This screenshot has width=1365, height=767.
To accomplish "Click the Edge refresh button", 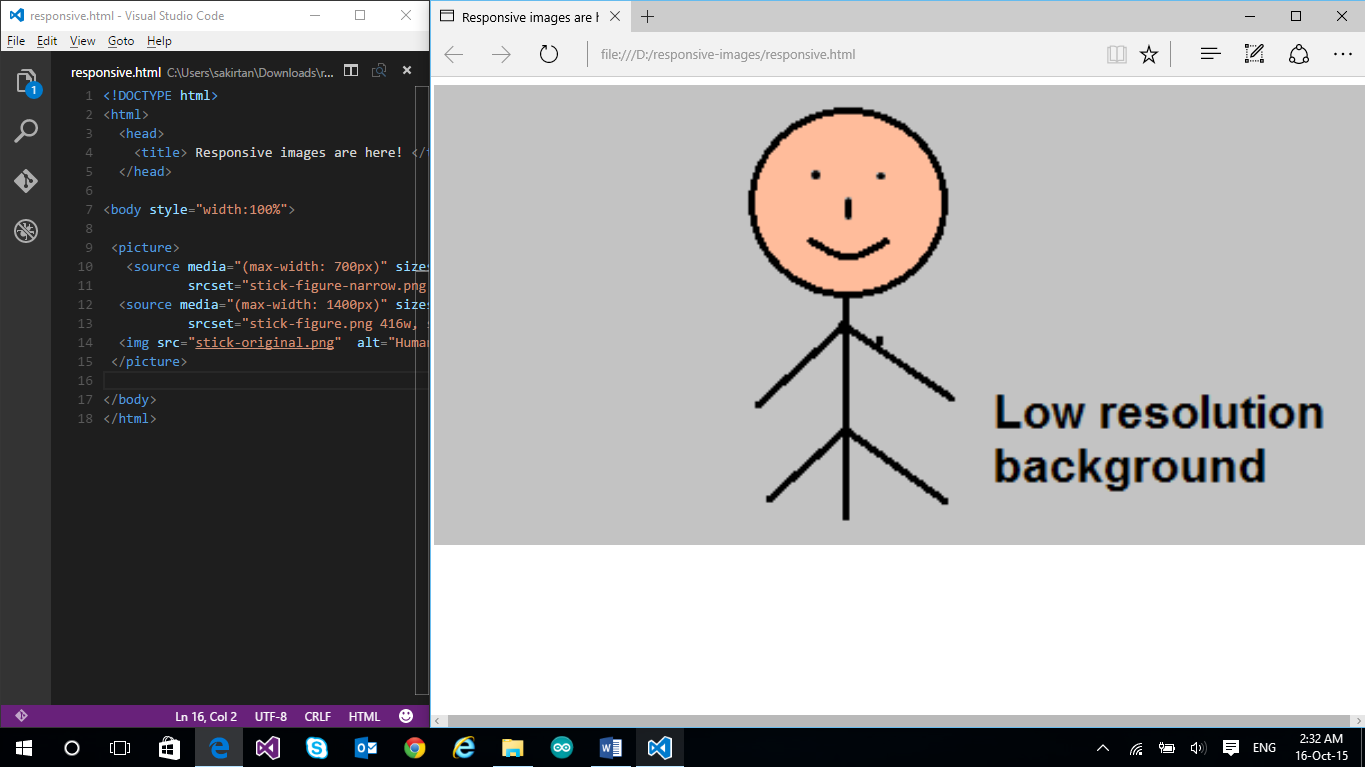I will point(548,55).
